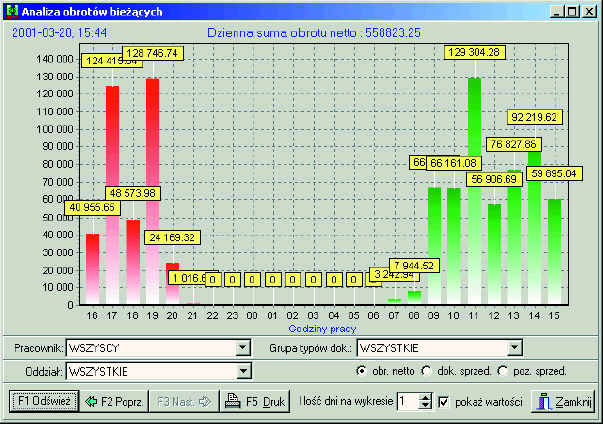Click F2 Poprz previous arrow button
This screenshot has height=424, width=603.
pyautogui.click(x=112, y=402)
